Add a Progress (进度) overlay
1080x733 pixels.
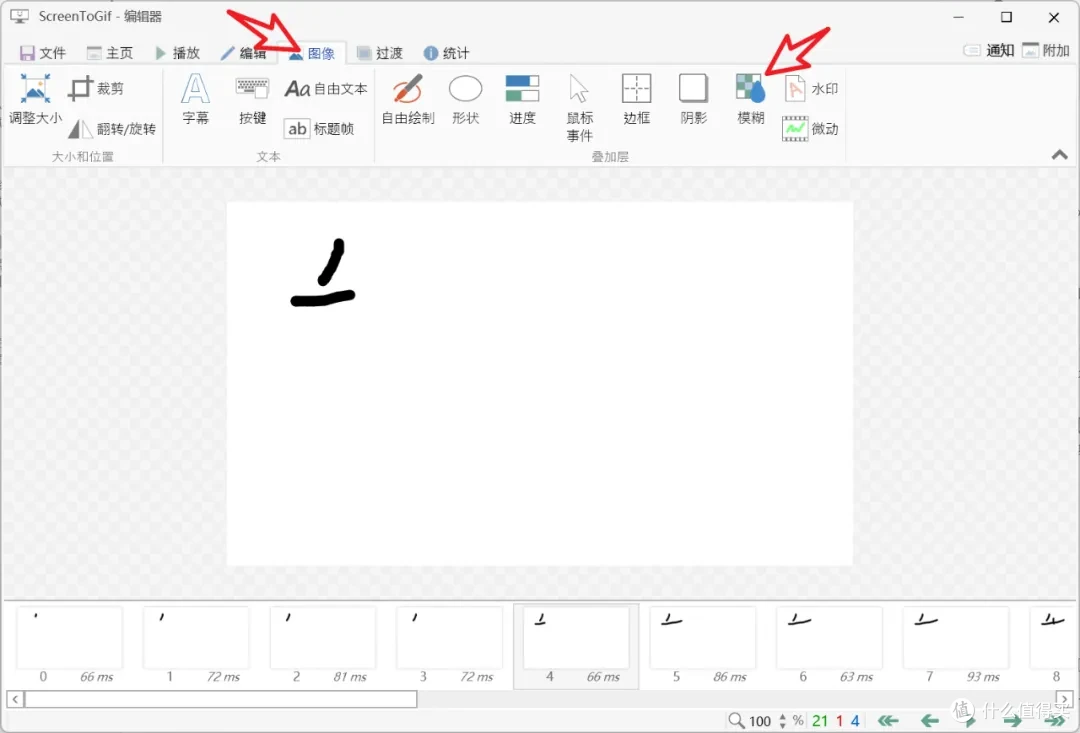(x=522, y=100)
